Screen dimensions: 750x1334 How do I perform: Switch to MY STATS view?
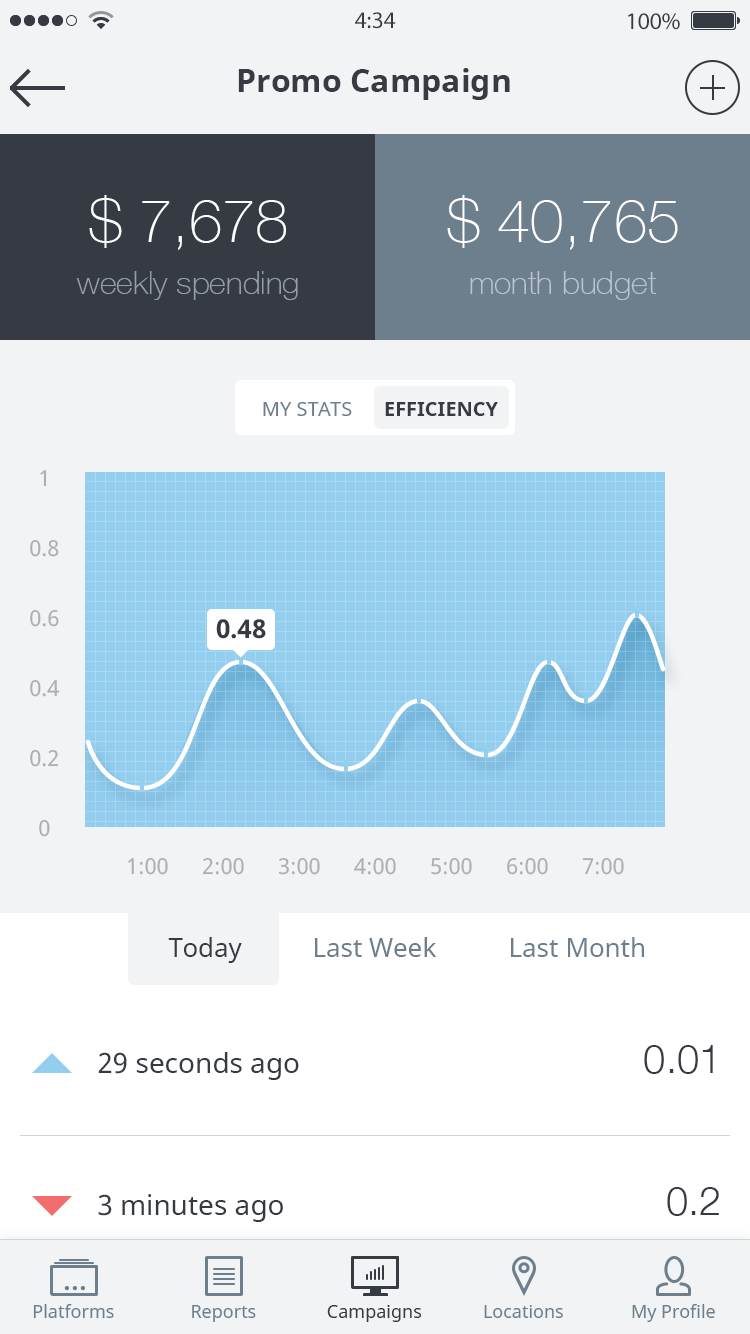coord(307,408)
